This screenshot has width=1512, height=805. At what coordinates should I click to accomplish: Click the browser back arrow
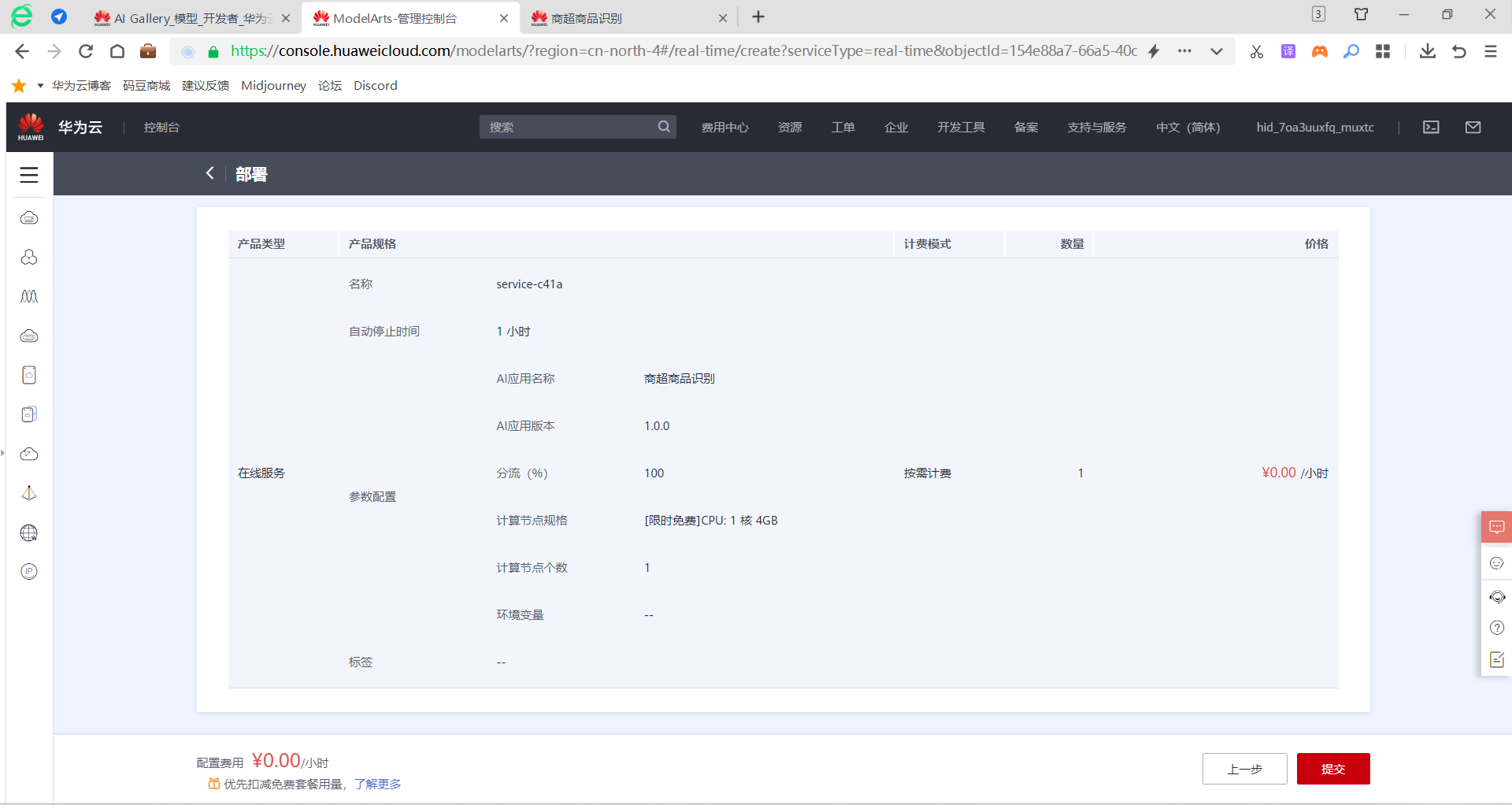click(22, 51)
